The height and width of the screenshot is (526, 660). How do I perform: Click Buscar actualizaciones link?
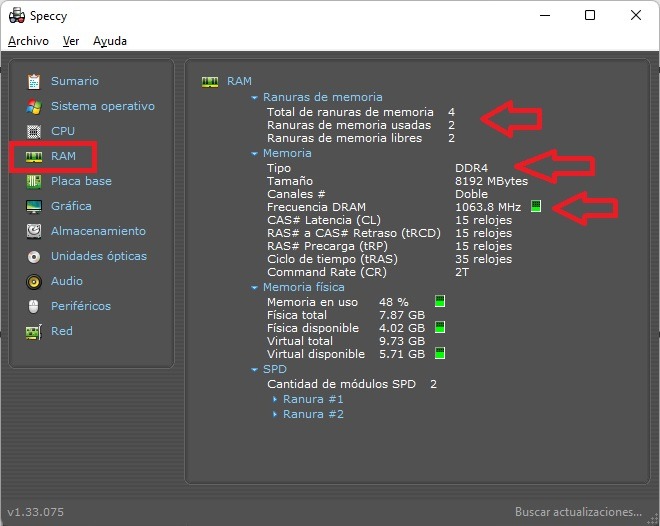coord(578,512)
